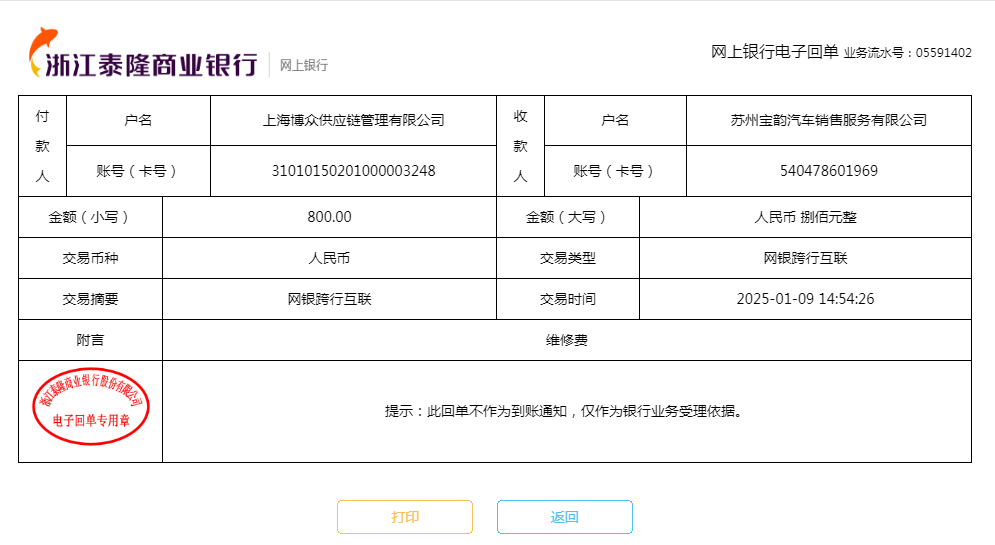This screenshot has height=545, width=995.
Task: Select payer account number 31010150201000003248
Action: pyautogui.click(x=353, y=171)
